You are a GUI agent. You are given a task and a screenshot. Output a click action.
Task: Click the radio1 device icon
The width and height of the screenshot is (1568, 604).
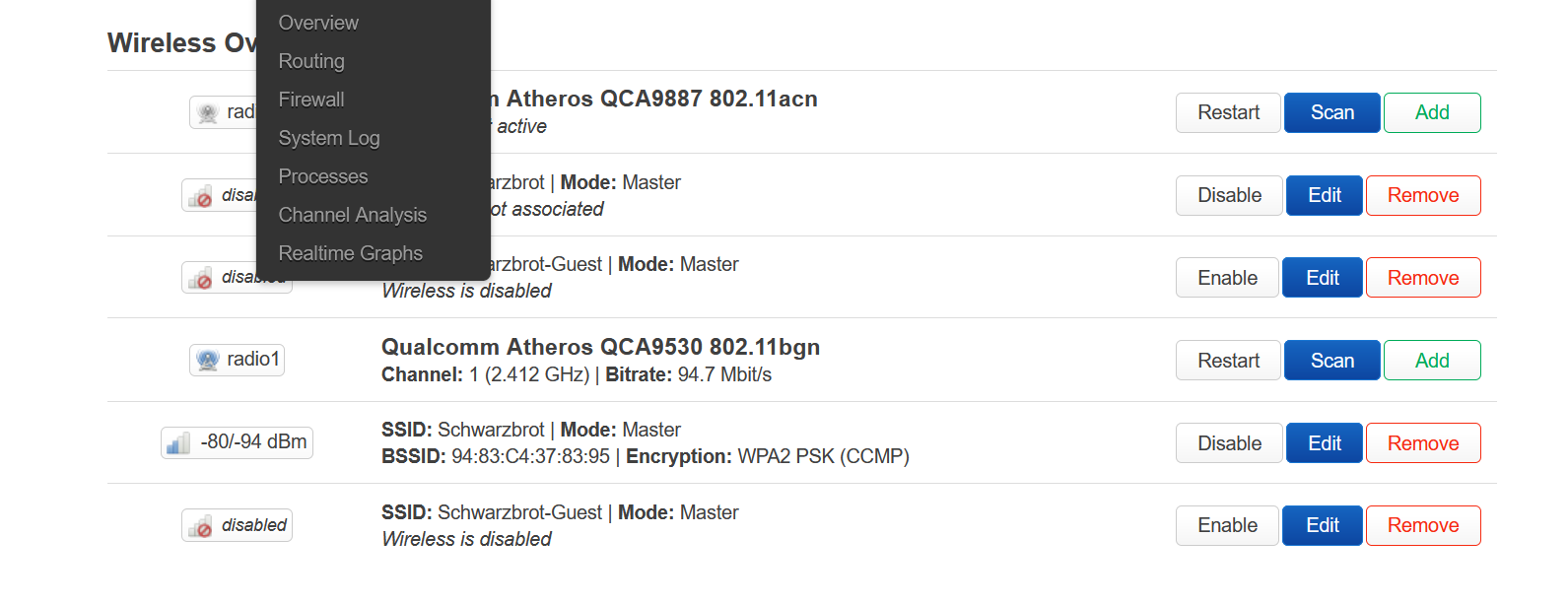point(207,361)
